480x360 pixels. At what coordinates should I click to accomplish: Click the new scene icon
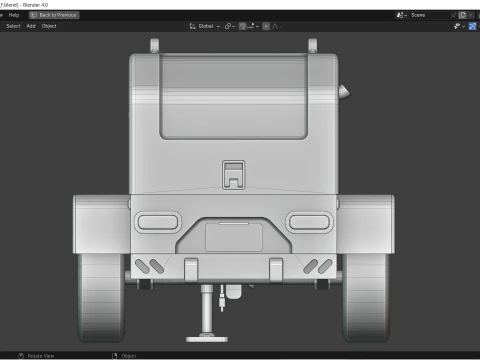coord(462,15)
